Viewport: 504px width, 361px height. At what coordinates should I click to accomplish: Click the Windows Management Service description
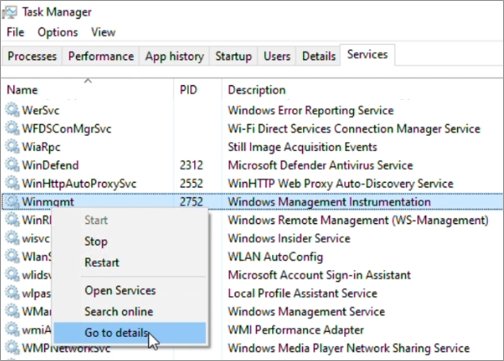pos(306,312)
